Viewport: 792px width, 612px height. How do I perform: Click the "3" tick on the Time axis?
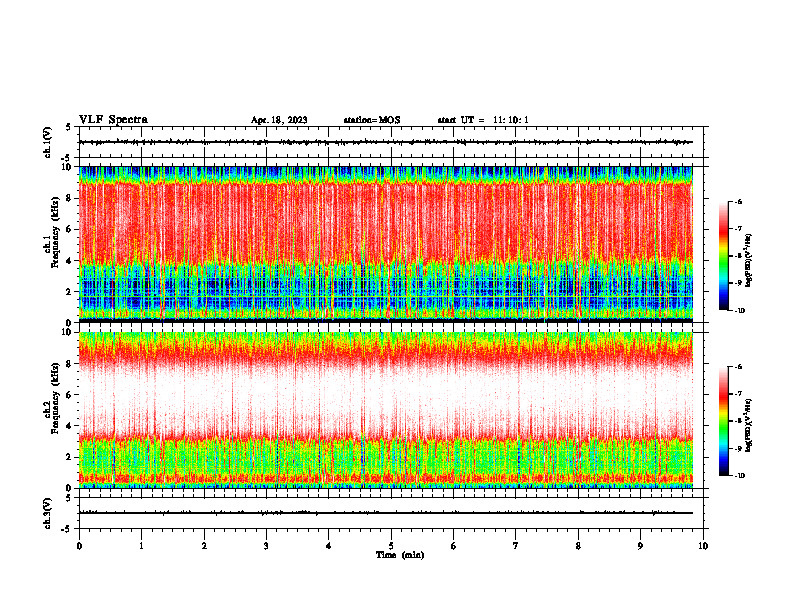(266, 546)
